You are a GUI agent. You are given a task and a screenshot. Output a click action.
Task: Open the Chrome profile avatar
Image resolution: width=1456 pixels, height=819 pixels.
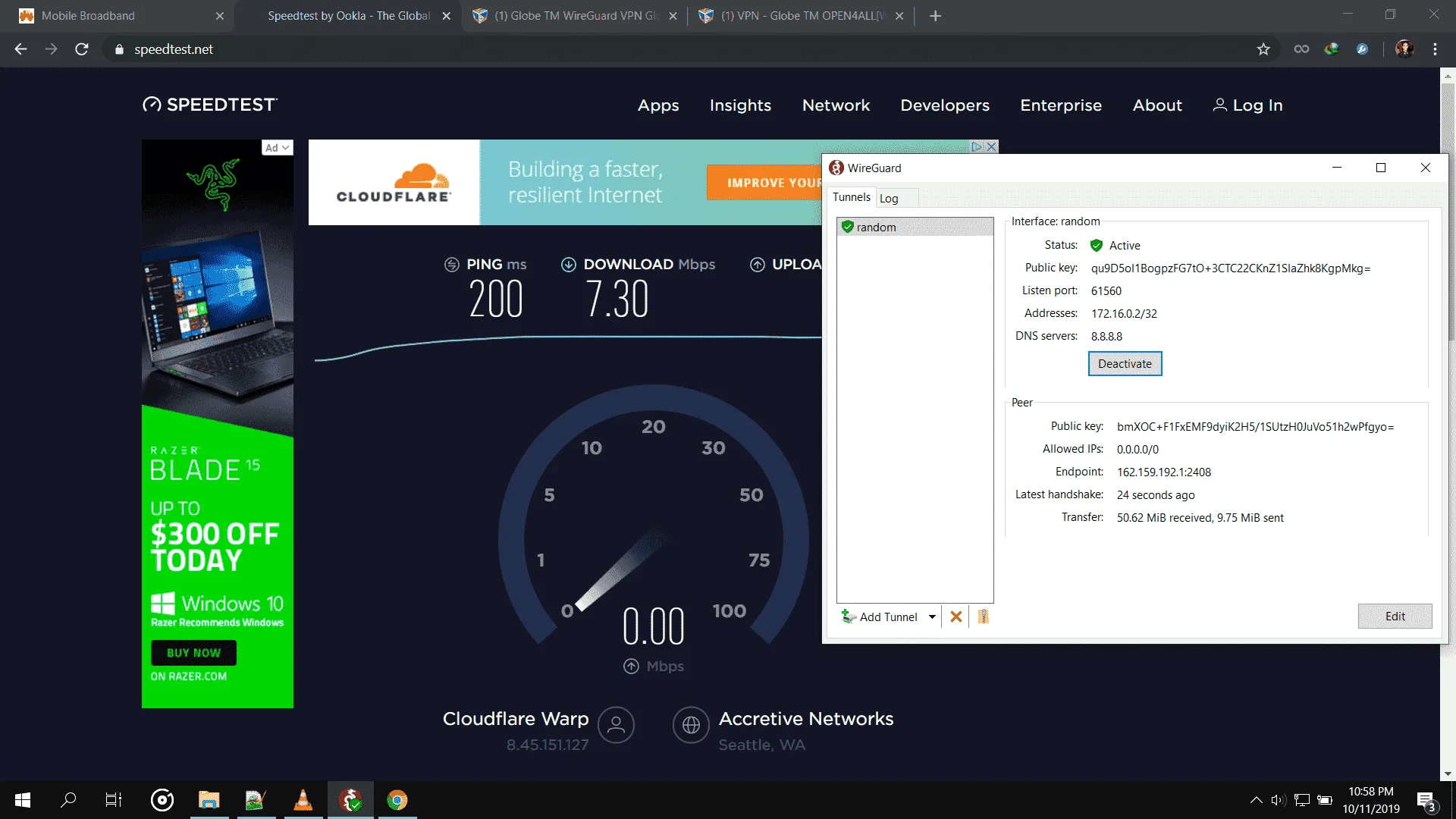pos(1404,49)
